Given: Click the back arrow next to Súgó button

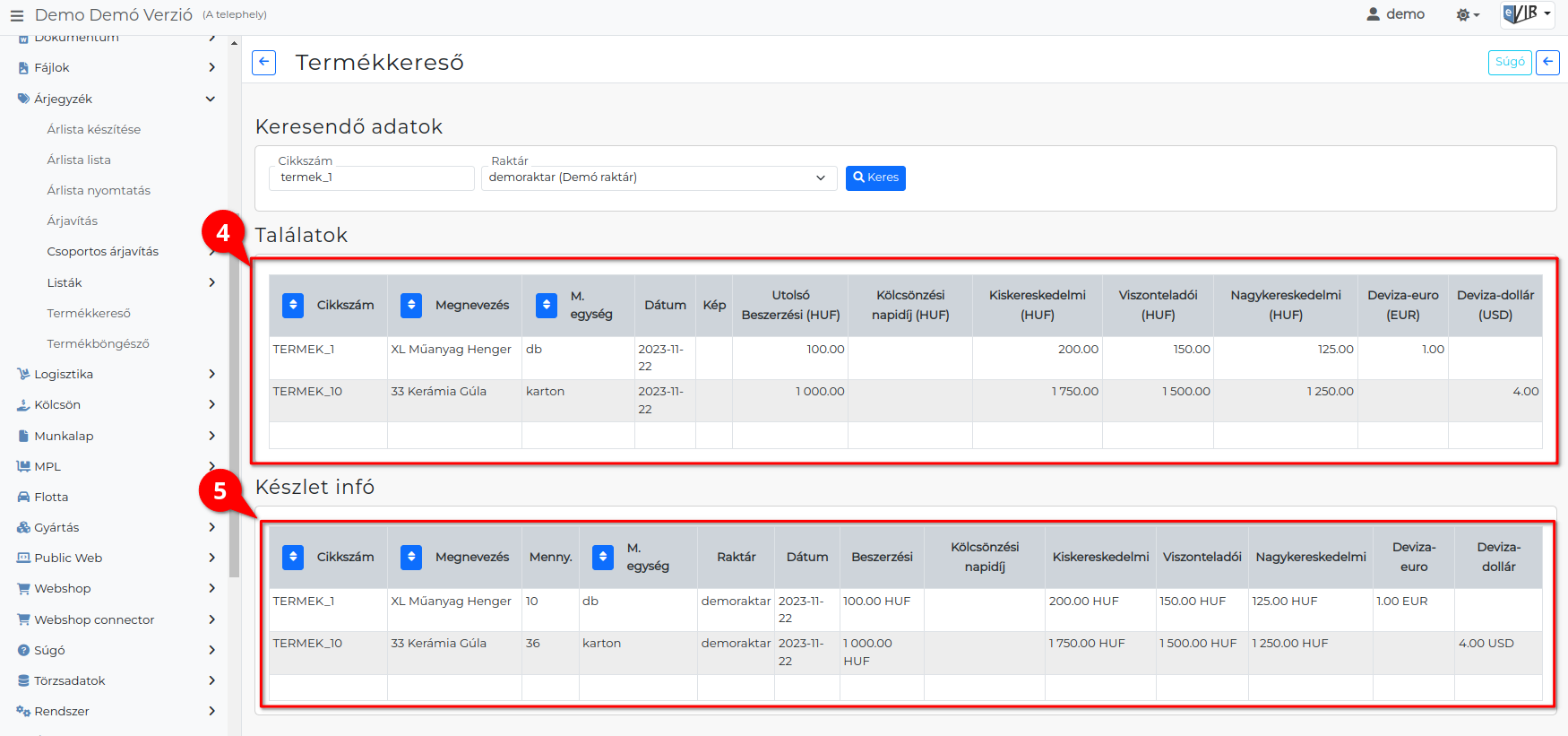Looking at the screenshot, I should 1547,62.
